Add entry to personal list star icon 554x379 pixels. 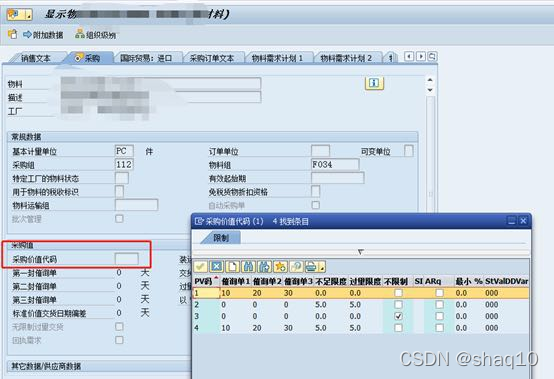280,266
